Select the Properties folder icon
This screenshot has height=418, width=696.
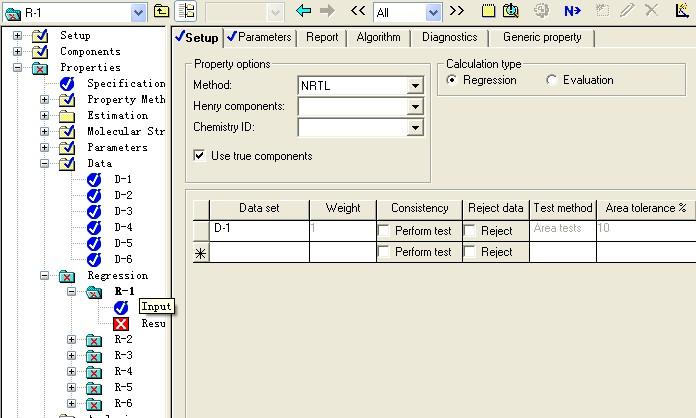click(x=40, y=68)
